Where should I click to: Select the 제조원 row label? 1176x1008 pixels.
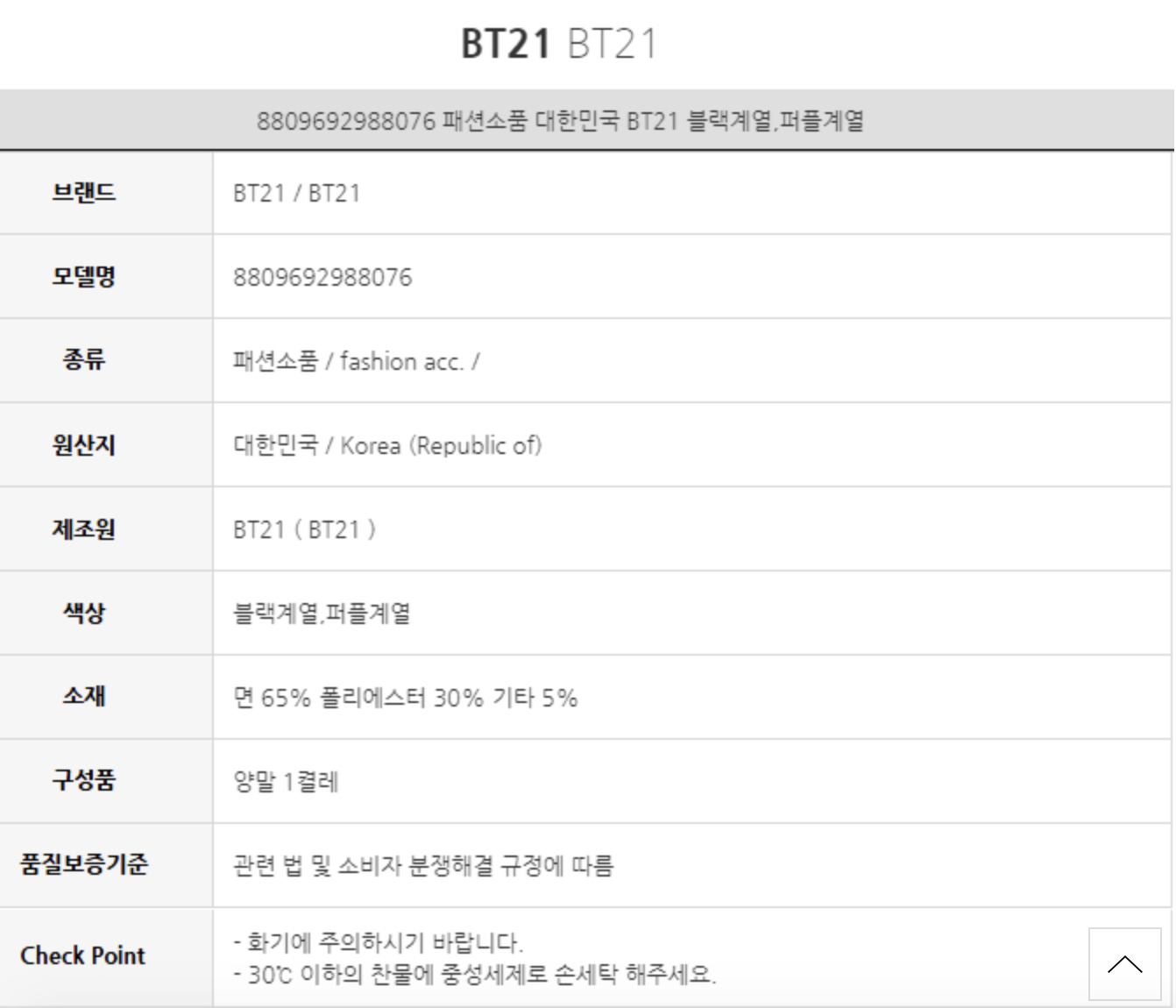[x=84, y=529]
